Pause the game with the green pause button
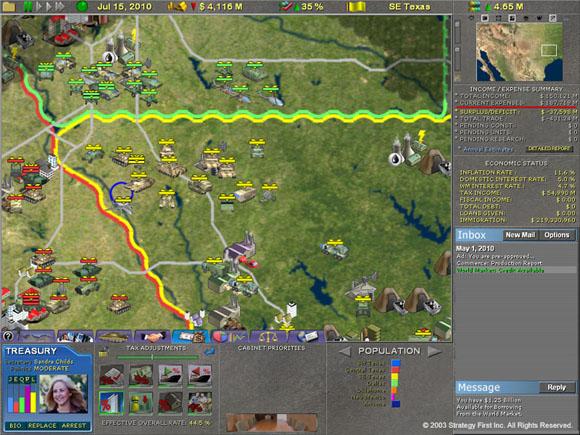 (x=27, y=6)
